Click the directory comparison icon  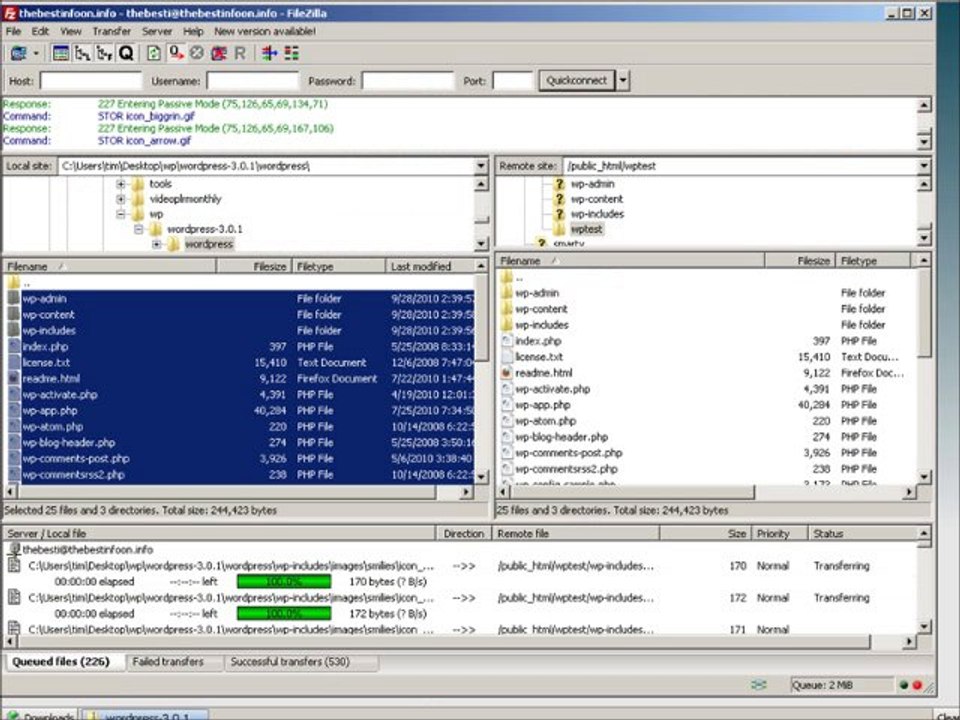269,53
